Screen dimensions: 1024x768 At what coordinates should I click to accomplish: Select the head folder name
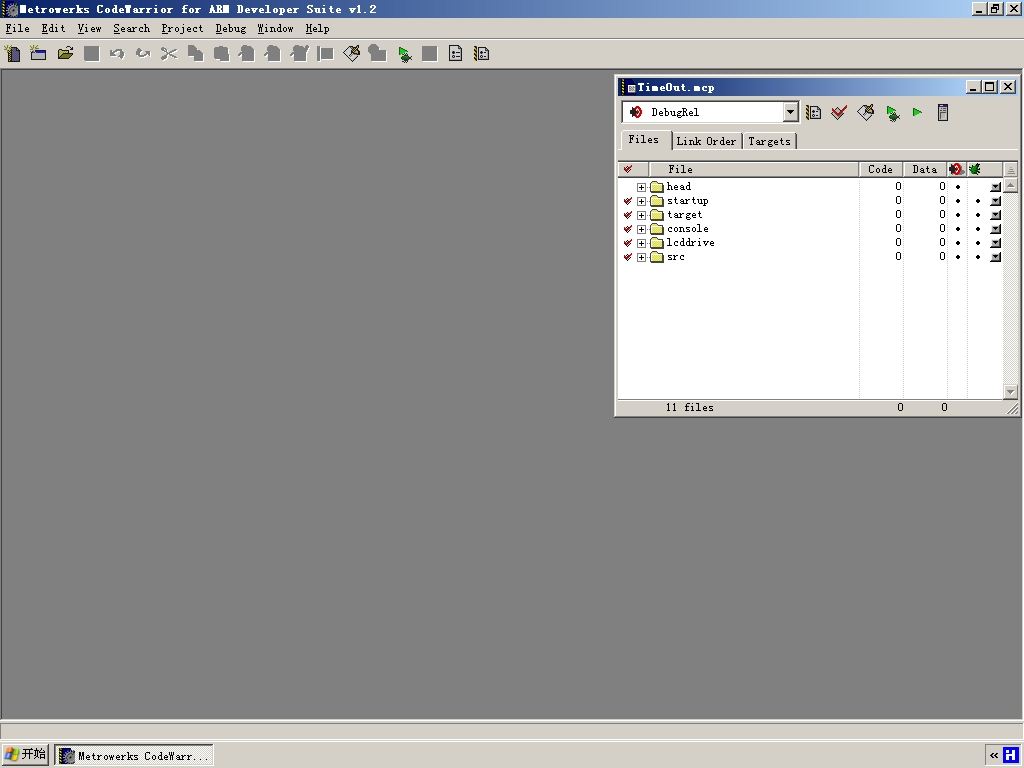(x=679, y=187)
